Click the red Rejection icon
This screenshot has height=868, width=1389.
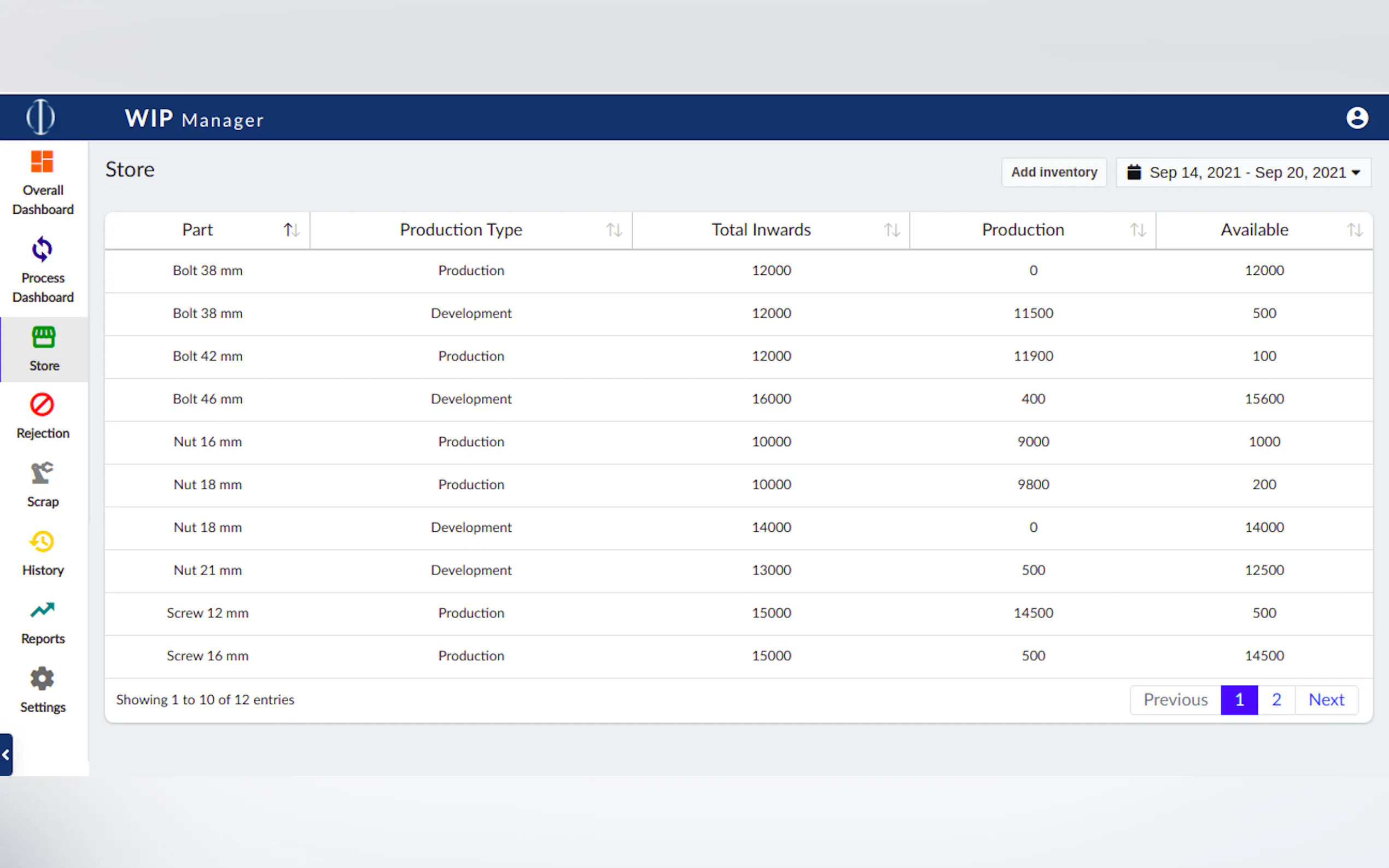coord(42,404)
